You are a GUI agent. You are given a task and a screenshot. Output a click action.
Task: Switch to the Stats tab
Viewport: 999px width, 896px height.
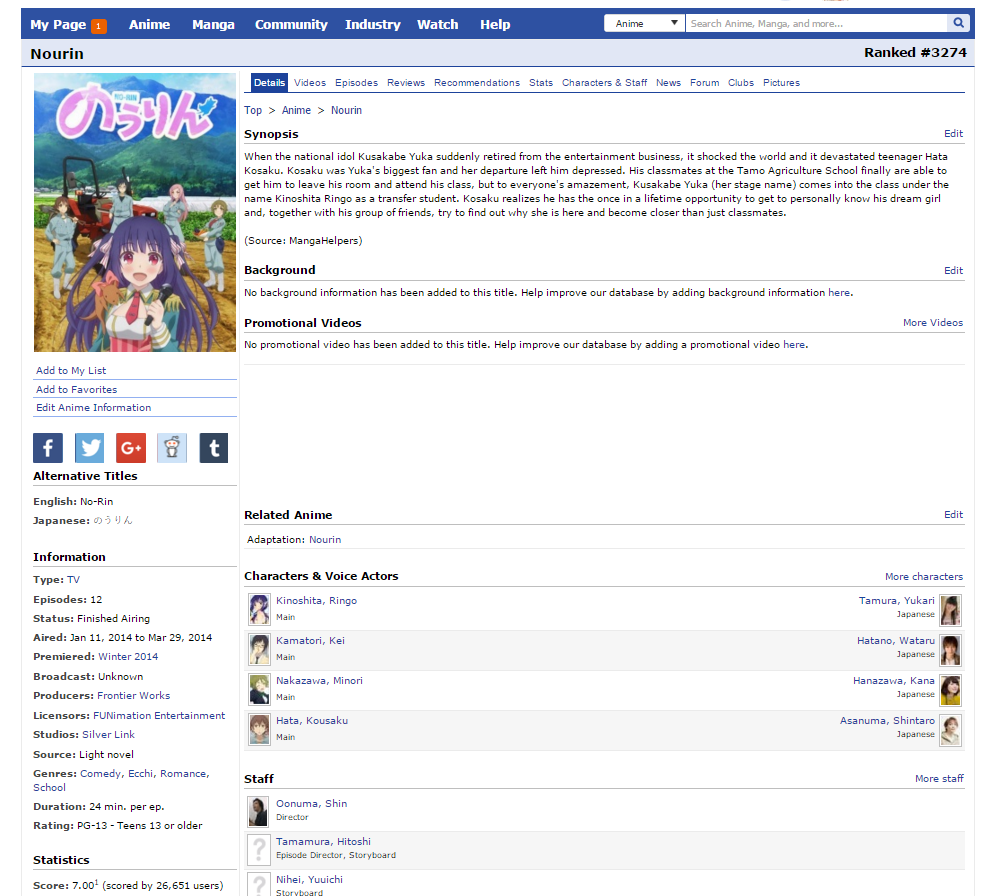[x=541, y=83]
